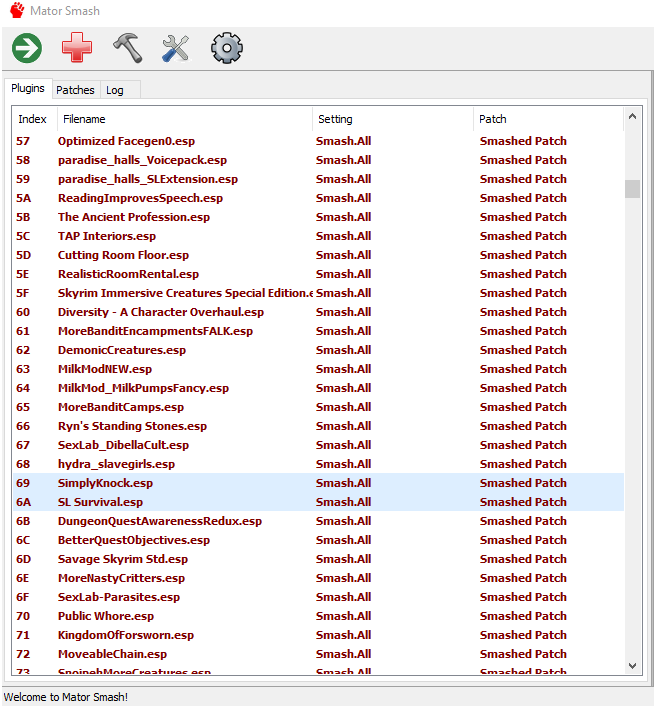Image resolution: width=654 pixels, height=706 pixels.
Task: Click the scrollbar up arrow
Action: coord(632,117)
